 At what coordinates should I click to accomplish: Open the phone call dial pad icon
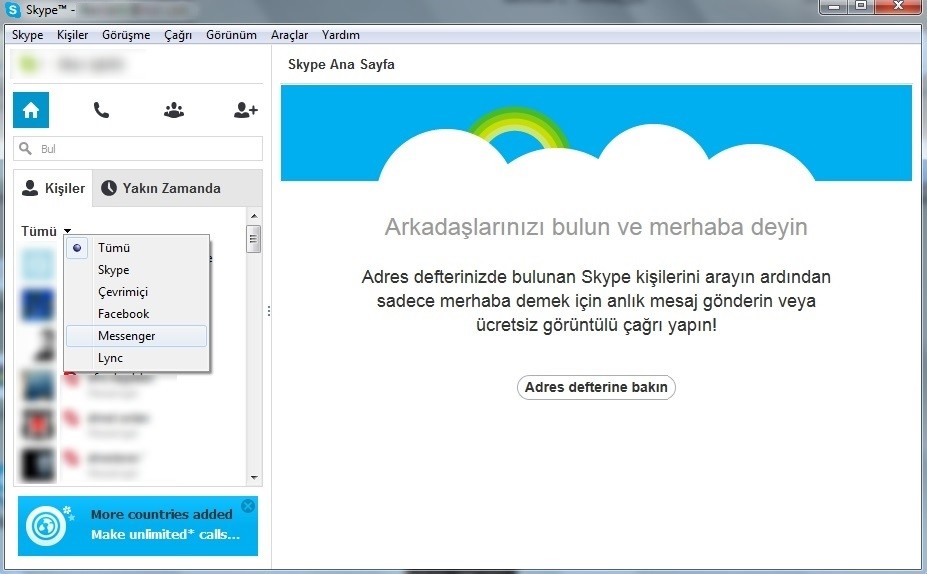pyautogui.click(x=101, y=110)
